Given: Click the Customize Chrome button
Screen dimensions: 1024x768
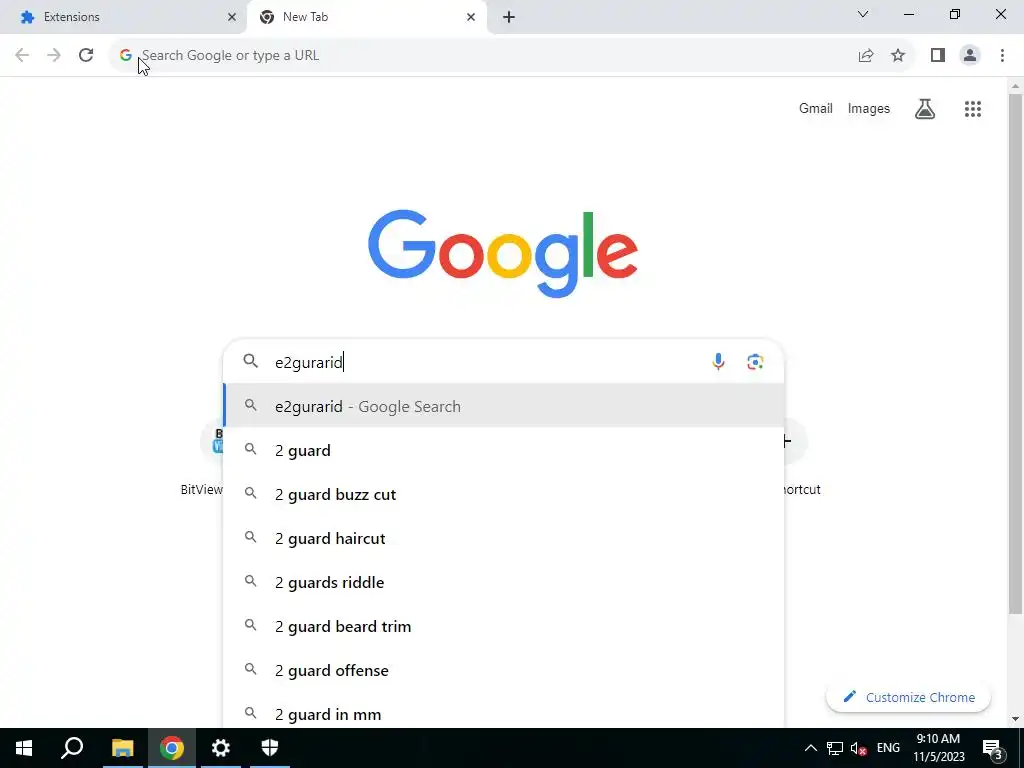Looking at the screenshot, I should (x=908, y=697).
